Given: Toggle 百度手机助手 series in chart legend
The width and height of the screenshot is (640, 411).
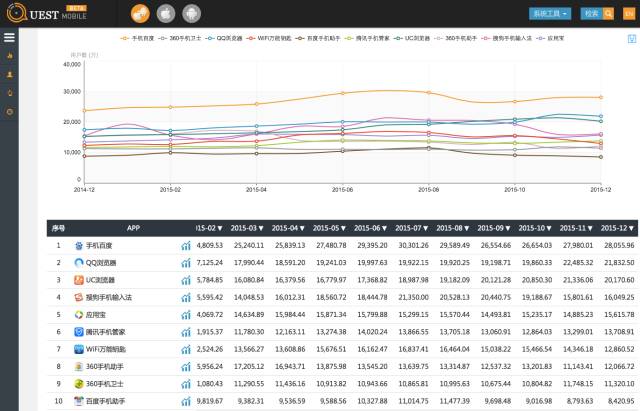Looking at the screenshot, I should [318, 38].
